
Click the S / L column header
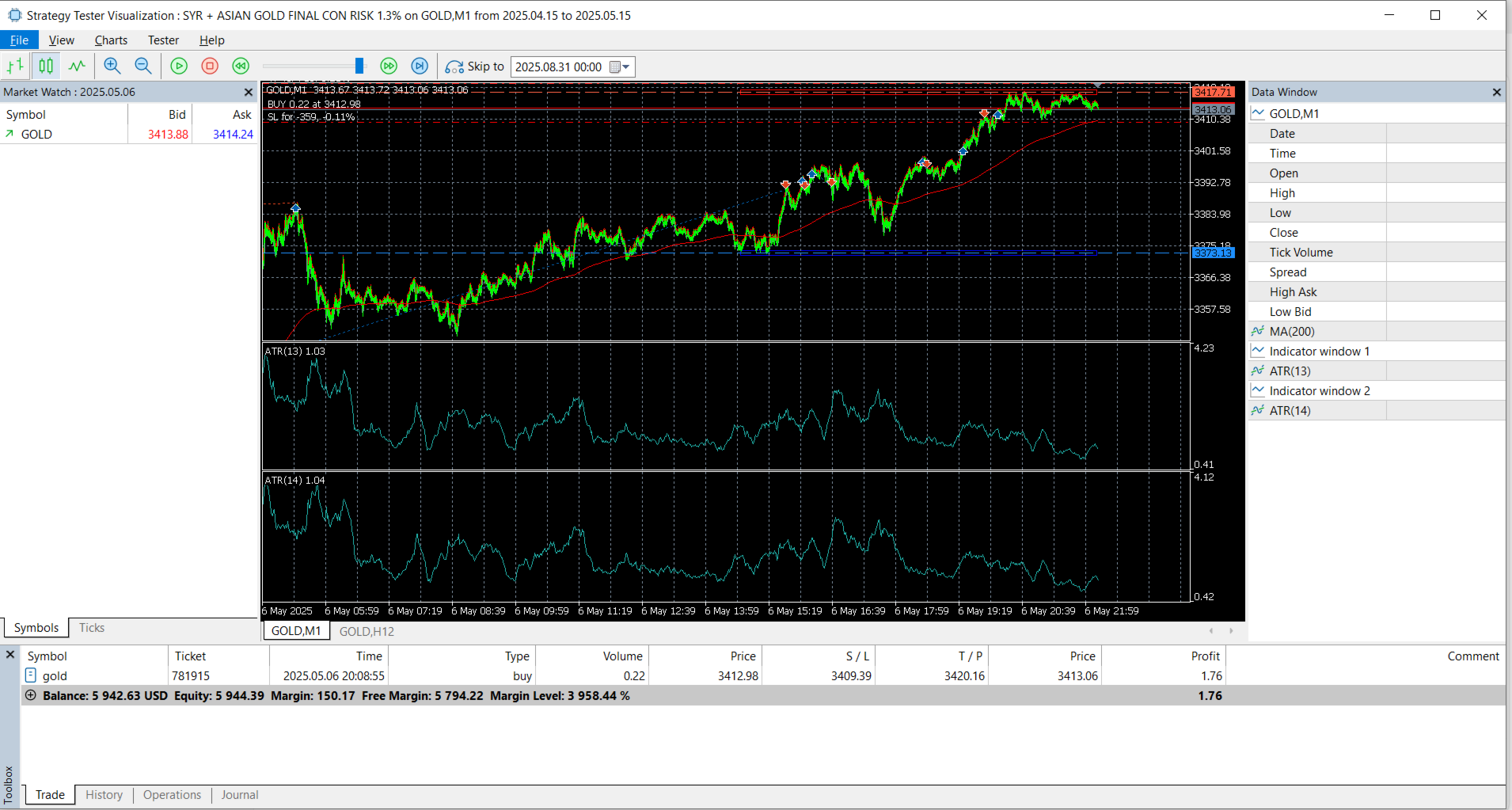(819, 656)
